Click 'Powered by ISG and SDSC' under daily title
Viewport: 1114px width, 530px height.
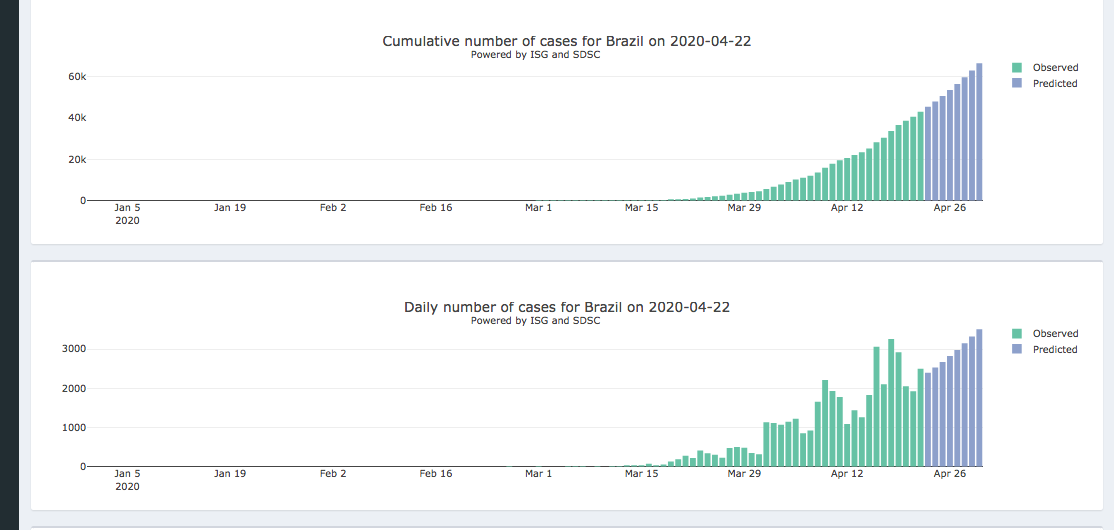[535, 321]
